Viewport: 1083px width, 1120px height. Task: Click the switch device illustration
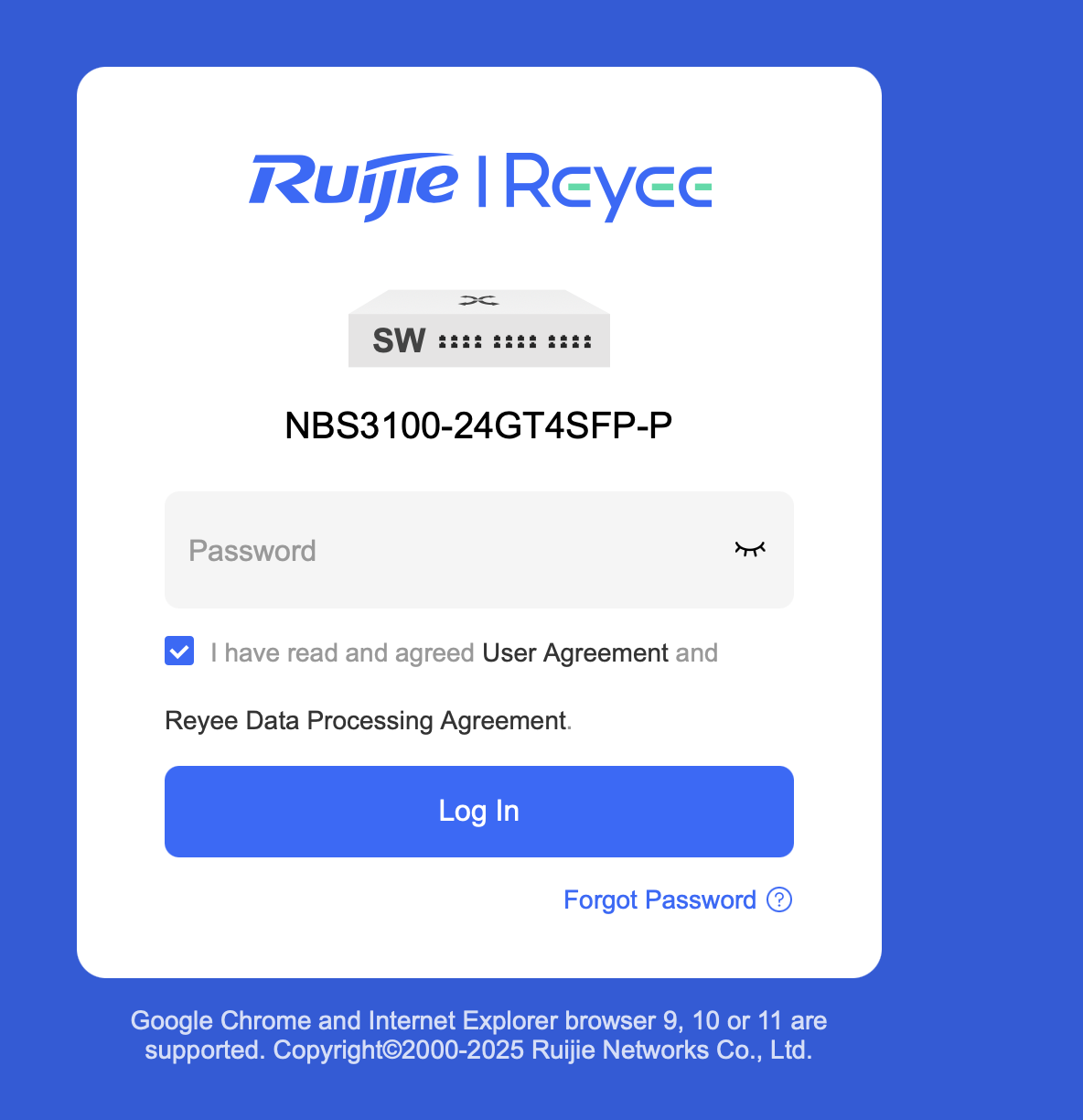point(479,328)
